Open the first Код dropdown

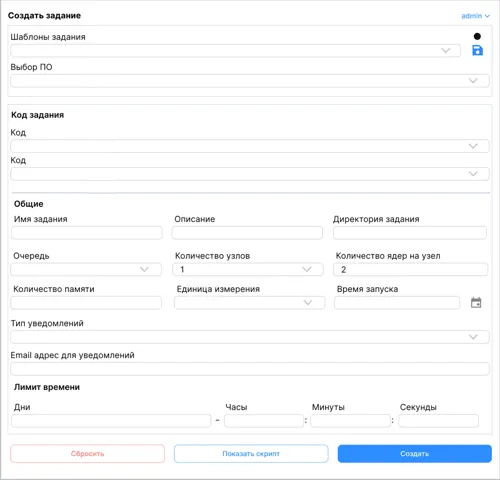(250, 146)
